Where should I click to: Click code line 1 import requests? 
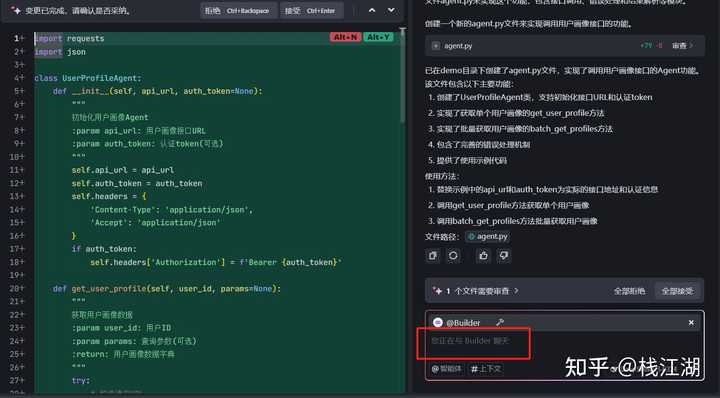(70, 39)
